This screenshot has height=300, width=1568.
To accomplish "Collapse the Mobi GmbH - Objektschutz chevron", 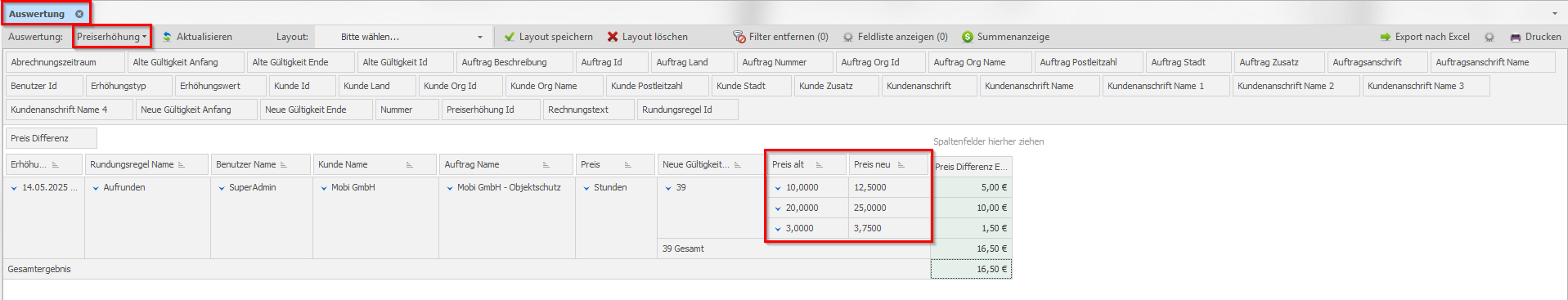I will point(450,188).
